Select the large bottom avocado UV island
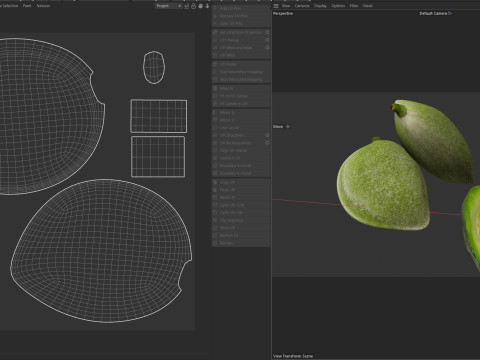Screen dimensions: 480x360 (101, 251)
